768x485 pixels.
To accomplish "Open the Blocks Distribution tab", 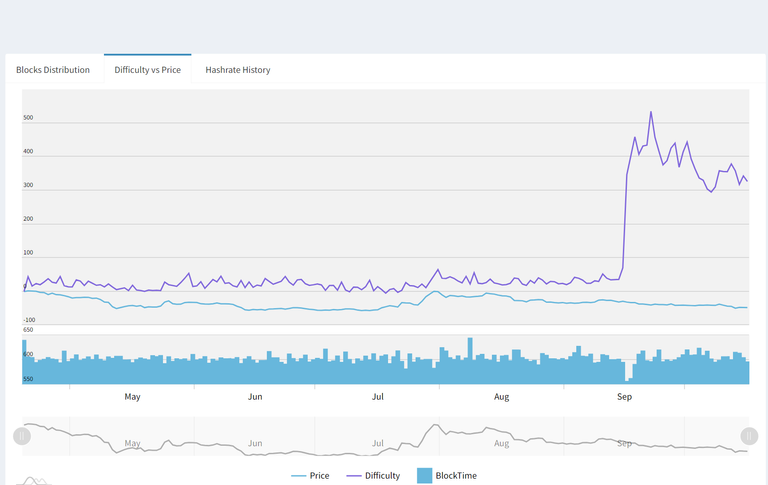I will (x=53, y=70).
